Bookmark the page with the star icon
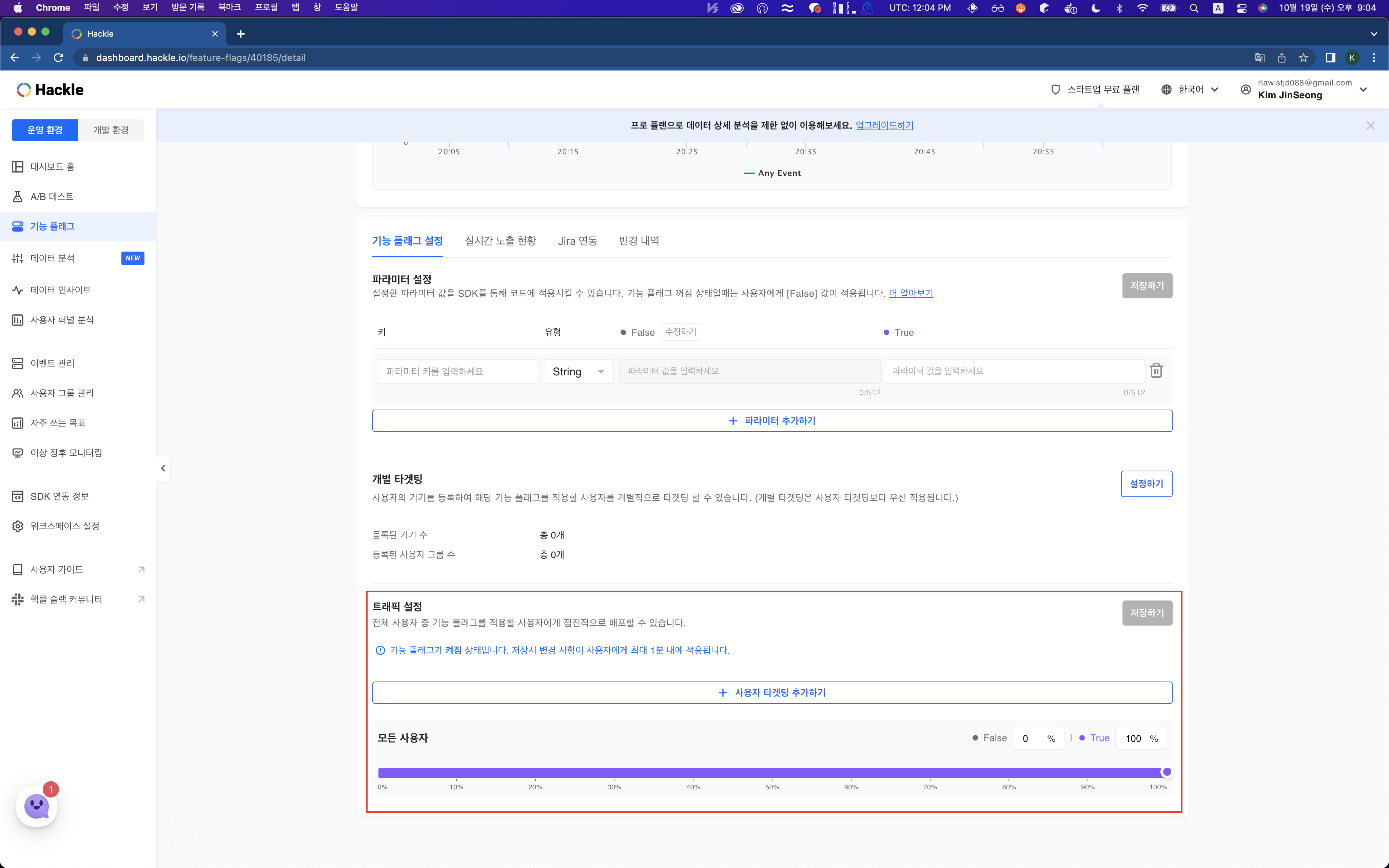The image size is (1389, 868). point(1304,58)
